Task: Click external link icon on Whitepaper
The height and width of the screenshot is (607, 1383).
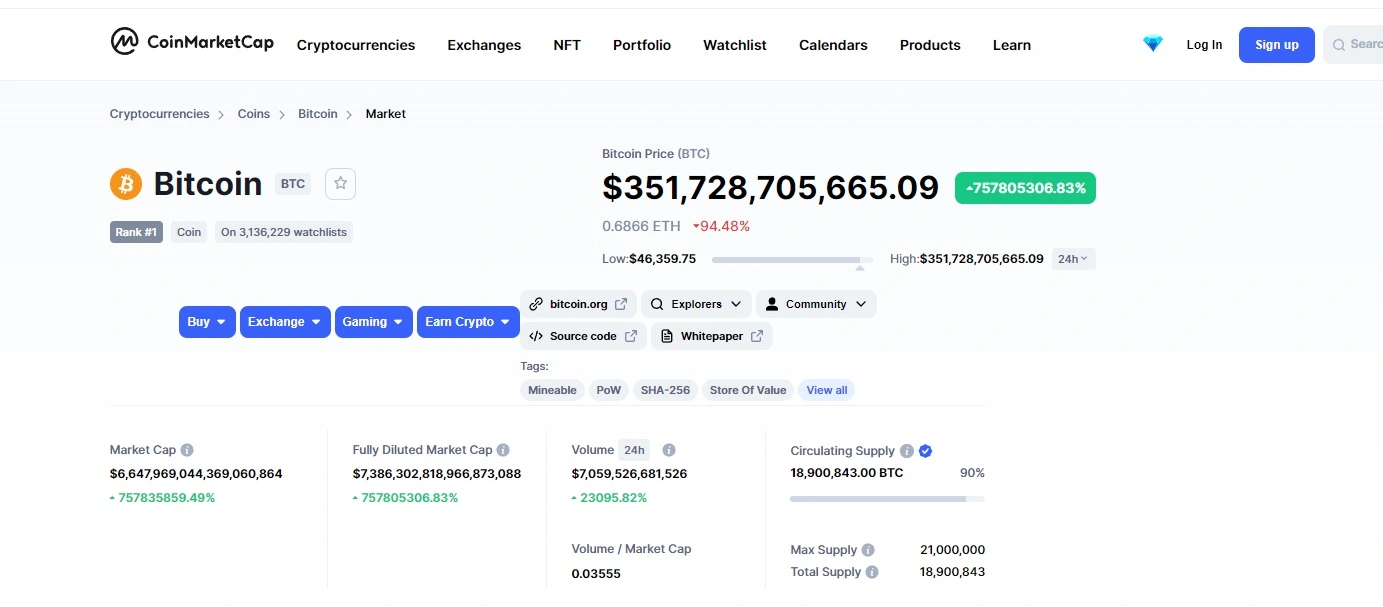Action: 757,336
